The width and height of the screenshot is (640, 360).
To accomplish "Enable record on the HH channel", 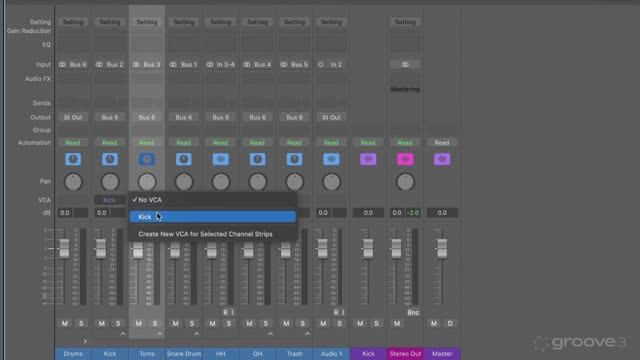I will [225, 312].
